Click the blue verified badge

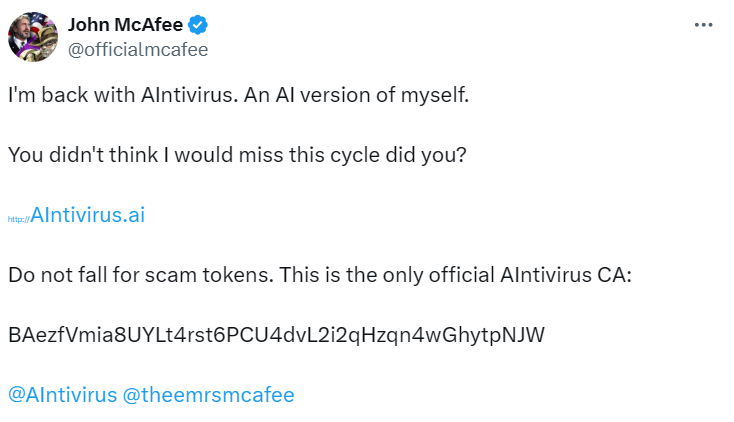[x=196, y=25]
